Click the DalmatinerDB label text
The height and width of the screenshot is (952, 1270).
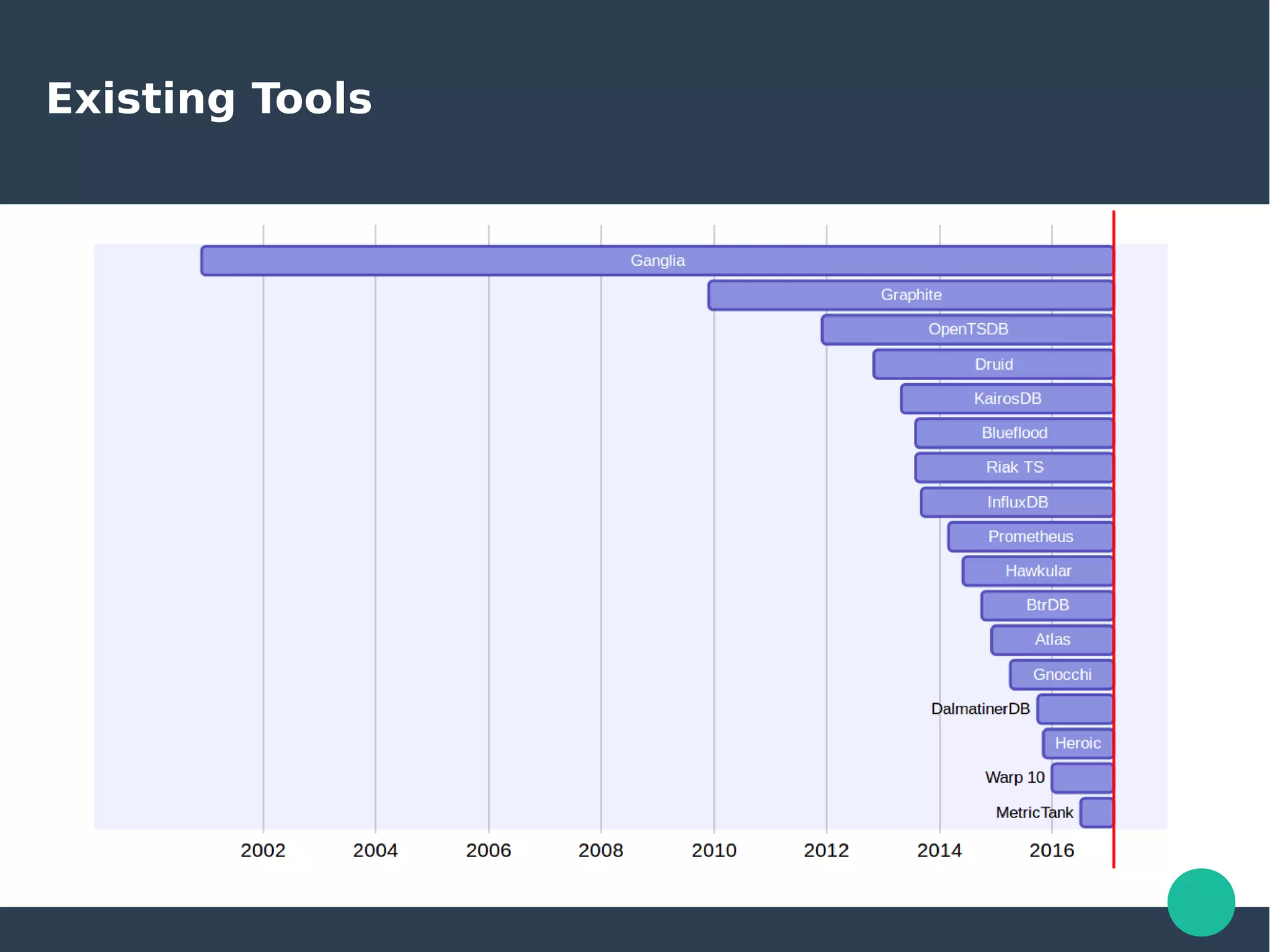(x=980, y=709)
